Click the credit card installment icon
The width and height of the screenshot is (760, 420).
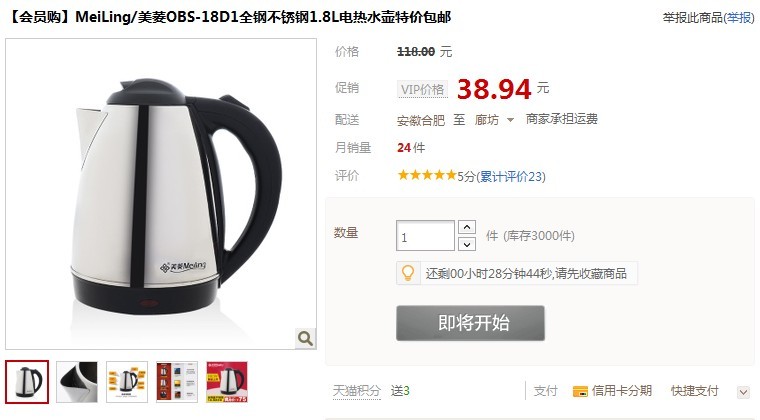(580, 391)
